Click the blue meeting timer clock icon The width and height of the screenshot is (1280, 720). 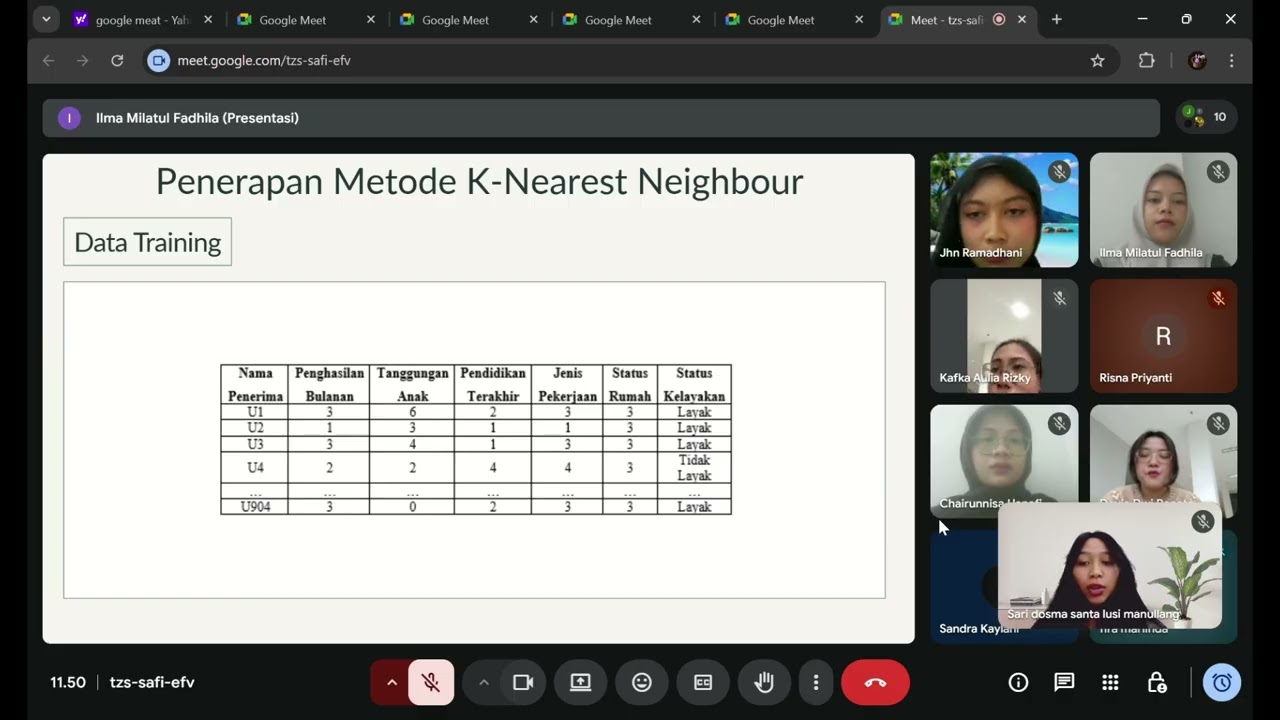[x=1222, y=682]
